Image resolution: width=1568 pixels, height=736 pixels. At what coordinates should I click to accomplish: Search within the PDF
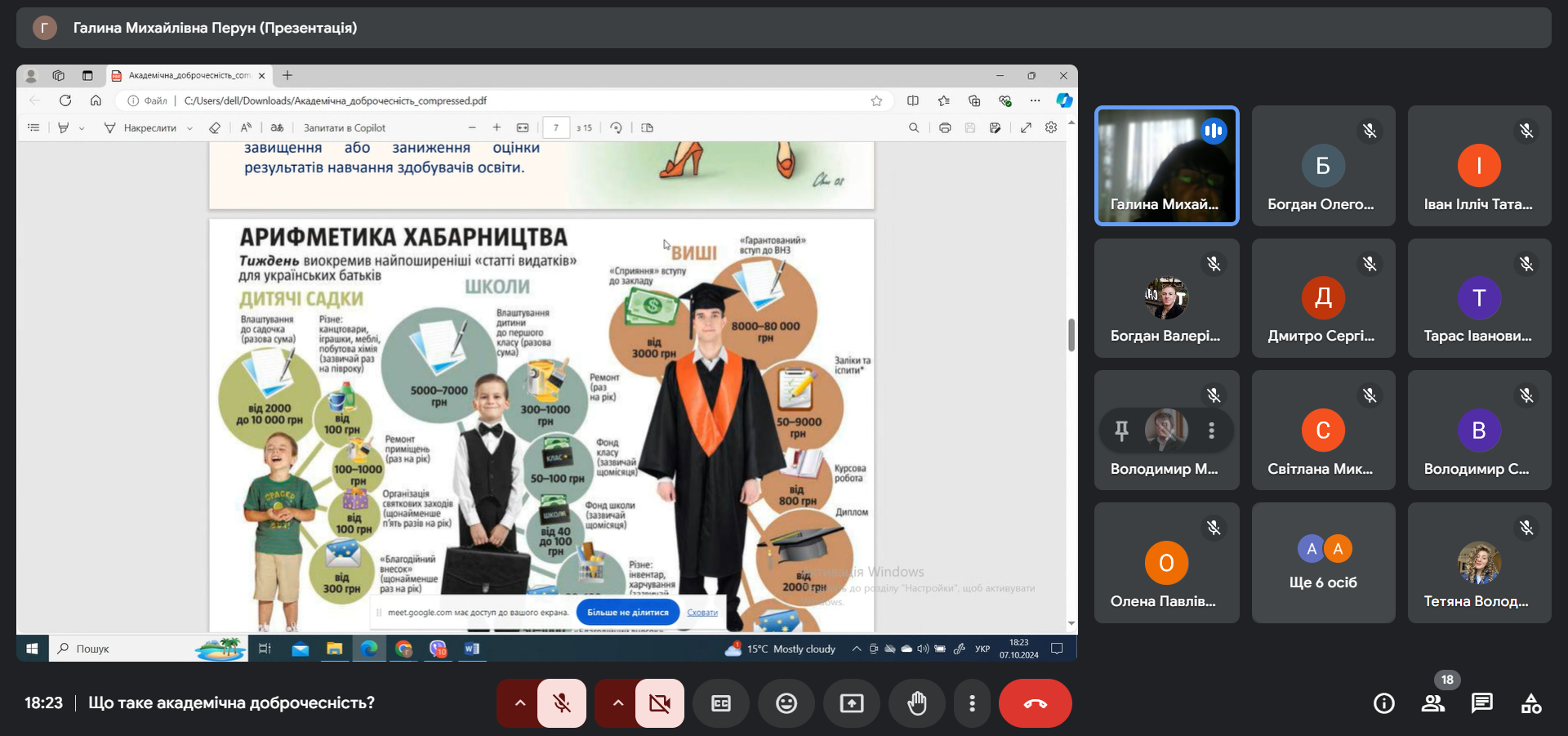[x=914, y=127]
